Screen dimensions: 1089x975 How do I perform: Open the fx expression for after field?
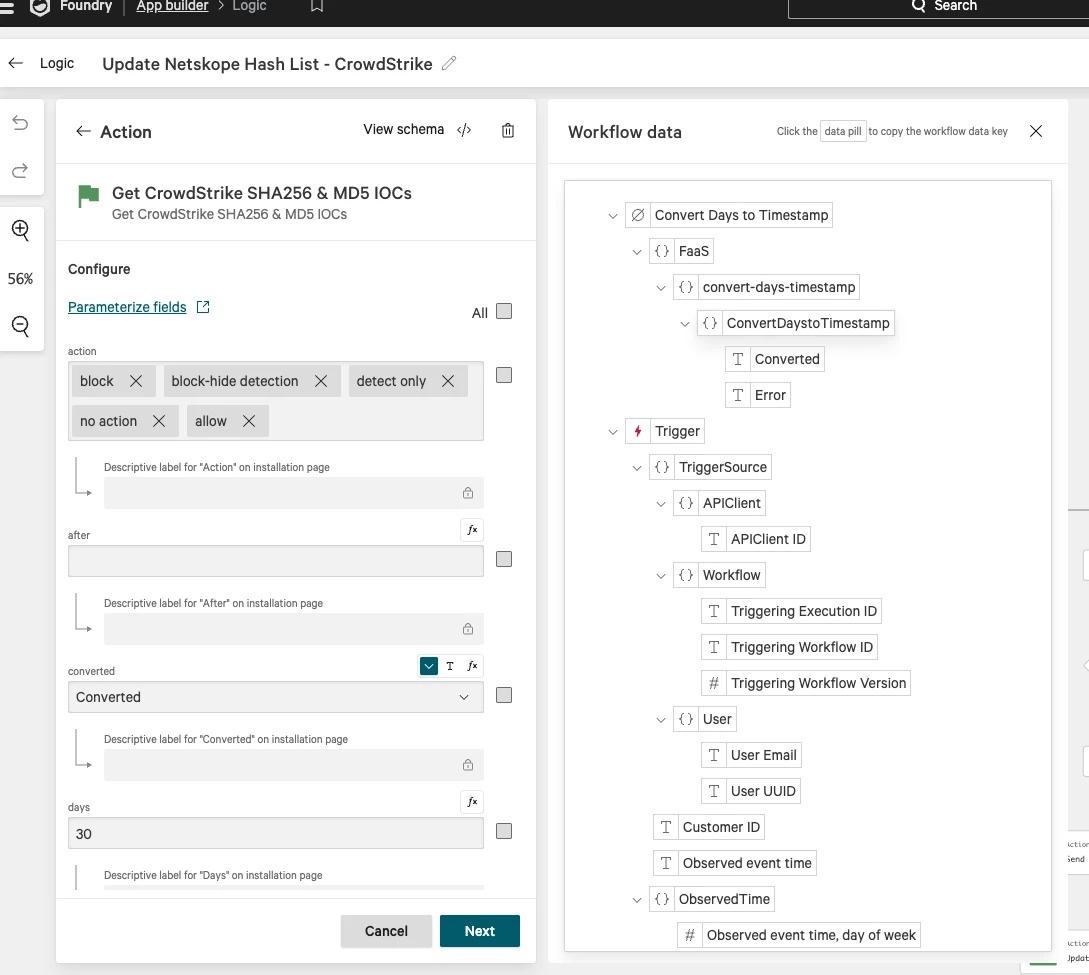[472, 530]
